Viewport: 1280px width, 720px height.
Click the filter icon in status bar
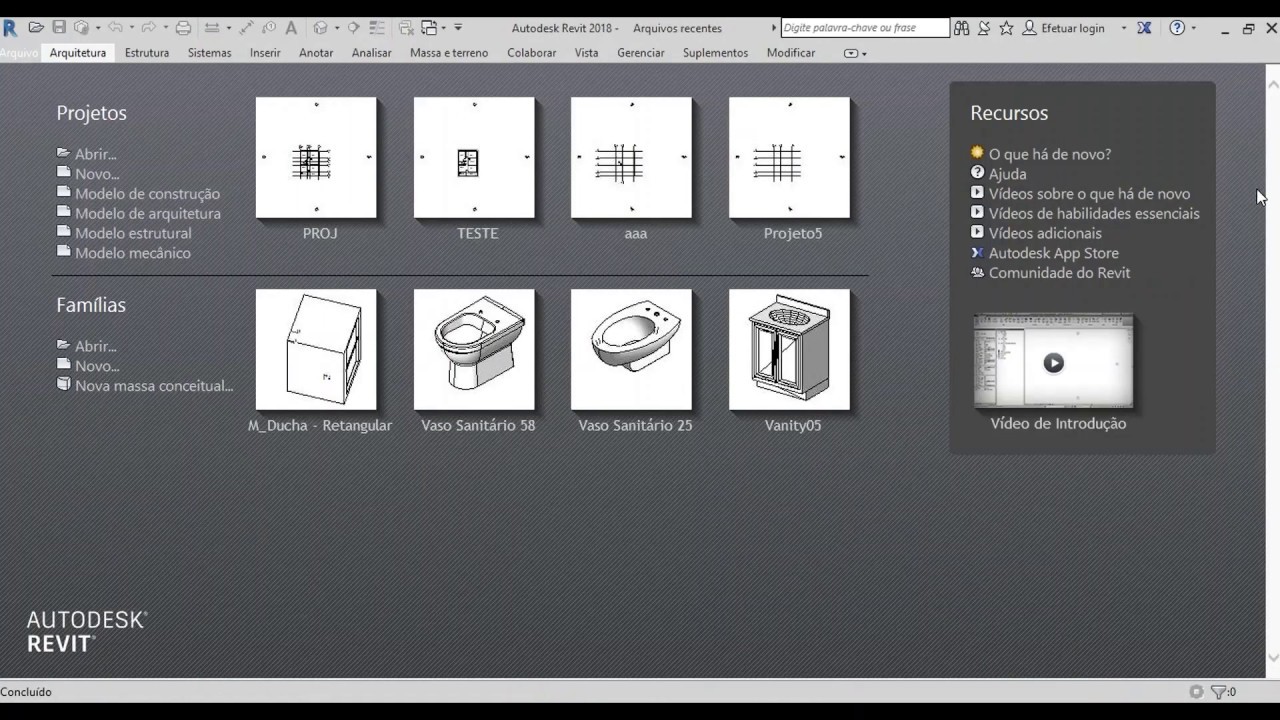point(1219,691)
